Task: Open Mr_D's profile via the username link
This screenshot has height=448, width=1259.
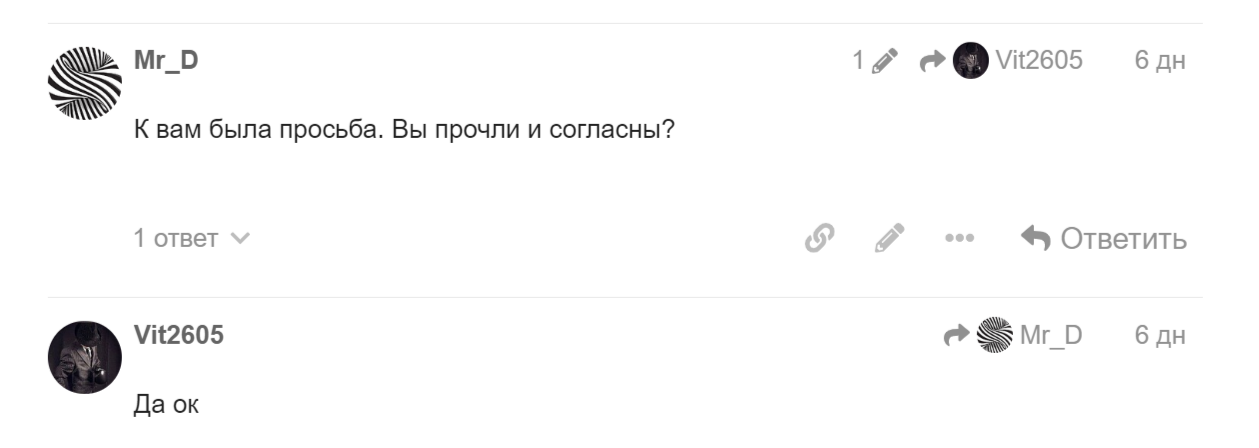Action: pyautogui.click(x=166, y=62)
